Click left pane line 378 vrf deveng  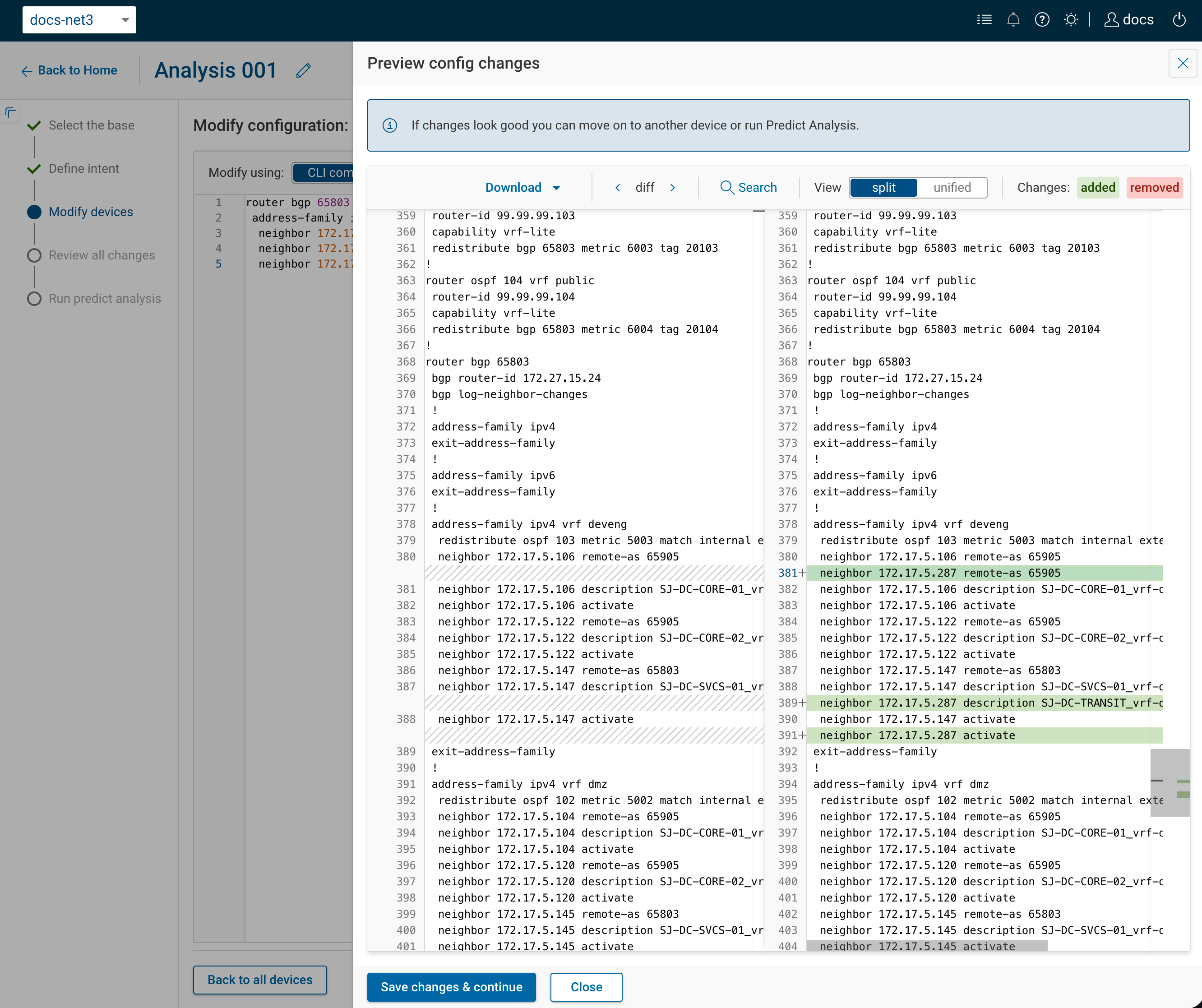pos(529,524)
